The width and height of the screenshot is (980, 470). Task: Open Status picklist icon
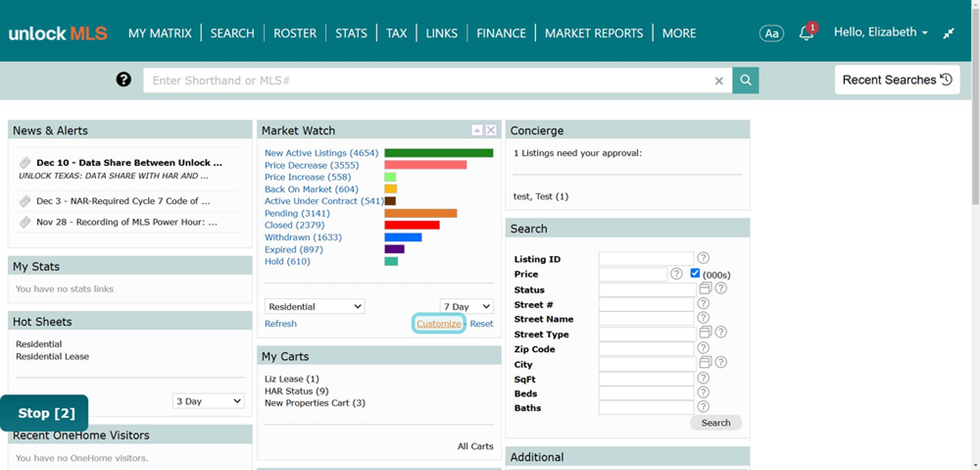click(x=705, y=288)
